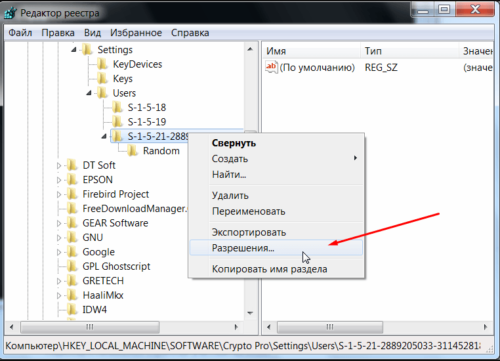Click values pane scroll right arrow

(485, 327)
